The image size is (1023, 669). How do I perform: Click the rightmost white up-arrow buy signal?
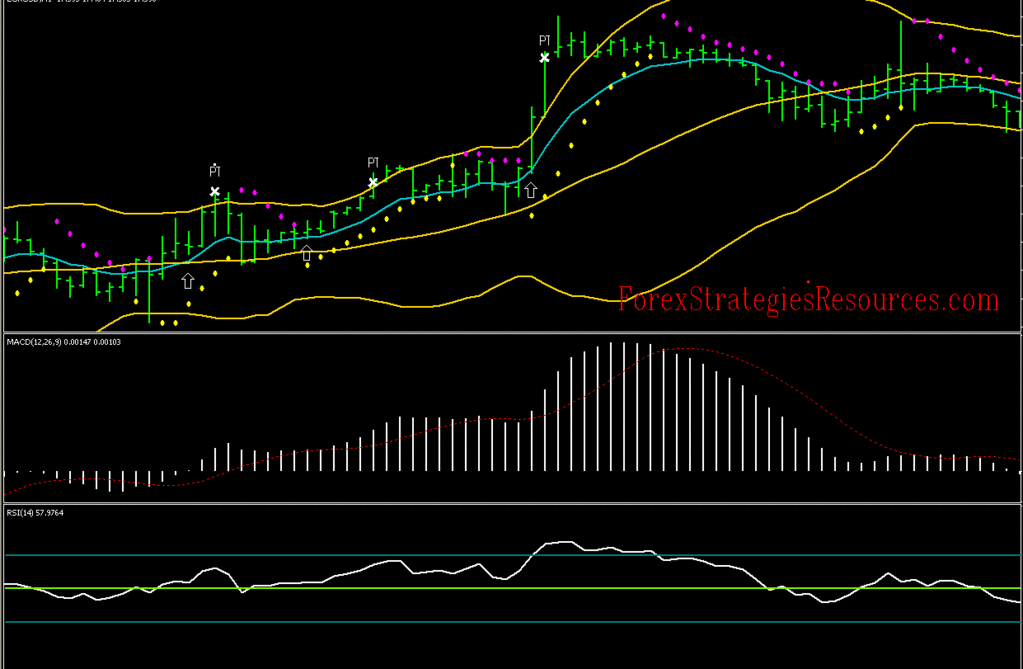coord(531,190)
